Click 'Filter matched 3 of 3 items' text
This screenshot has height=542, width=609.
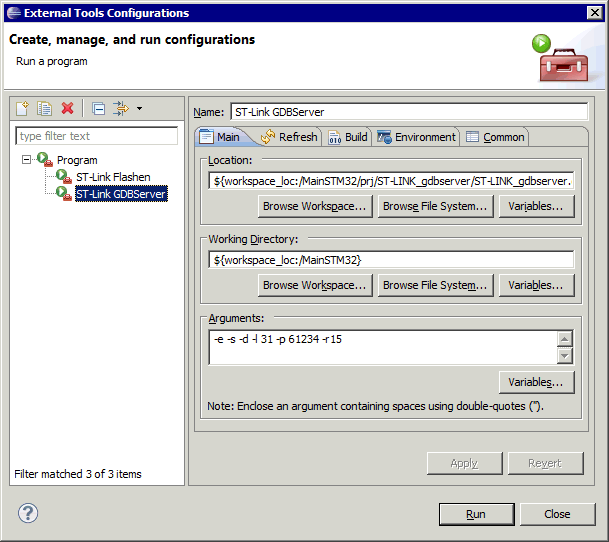(x=78, y=474)
